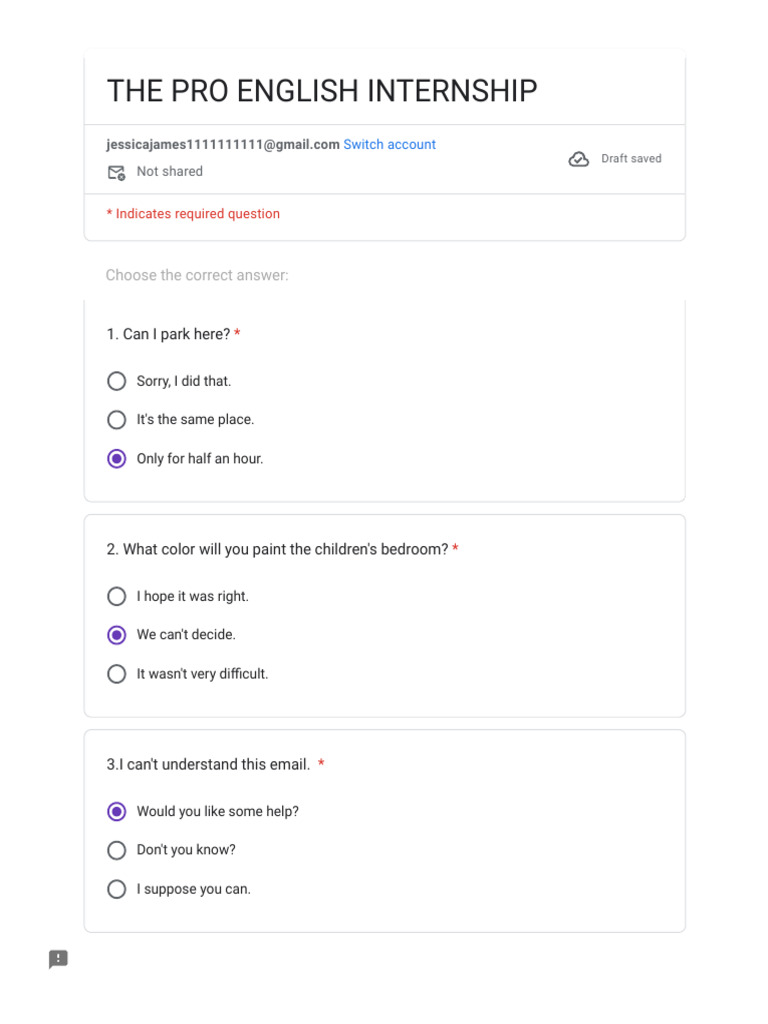This screenshot has width=768, height=1024.
Task: Select 'Only for half an hour.' radio button
Action: pyautogui.click(x=117, y=458)
